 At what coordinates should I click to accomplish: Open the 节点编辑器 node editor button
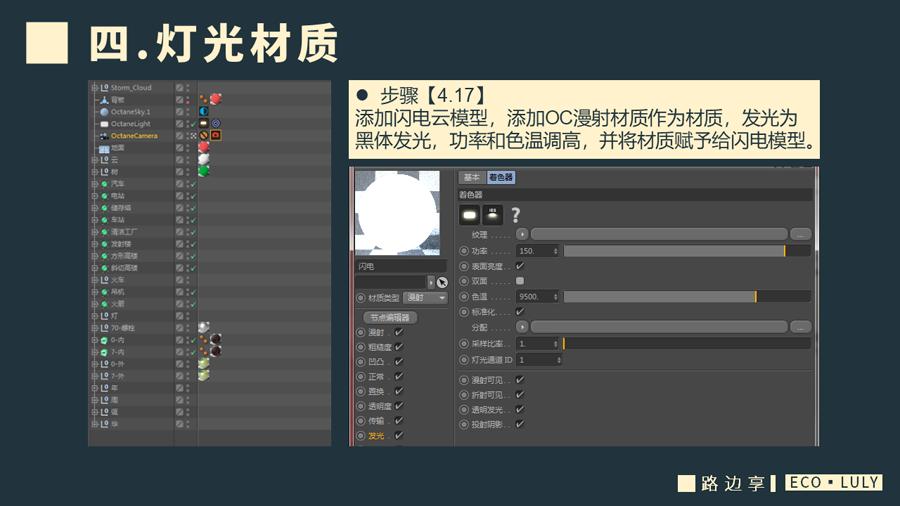pos(390,317)
